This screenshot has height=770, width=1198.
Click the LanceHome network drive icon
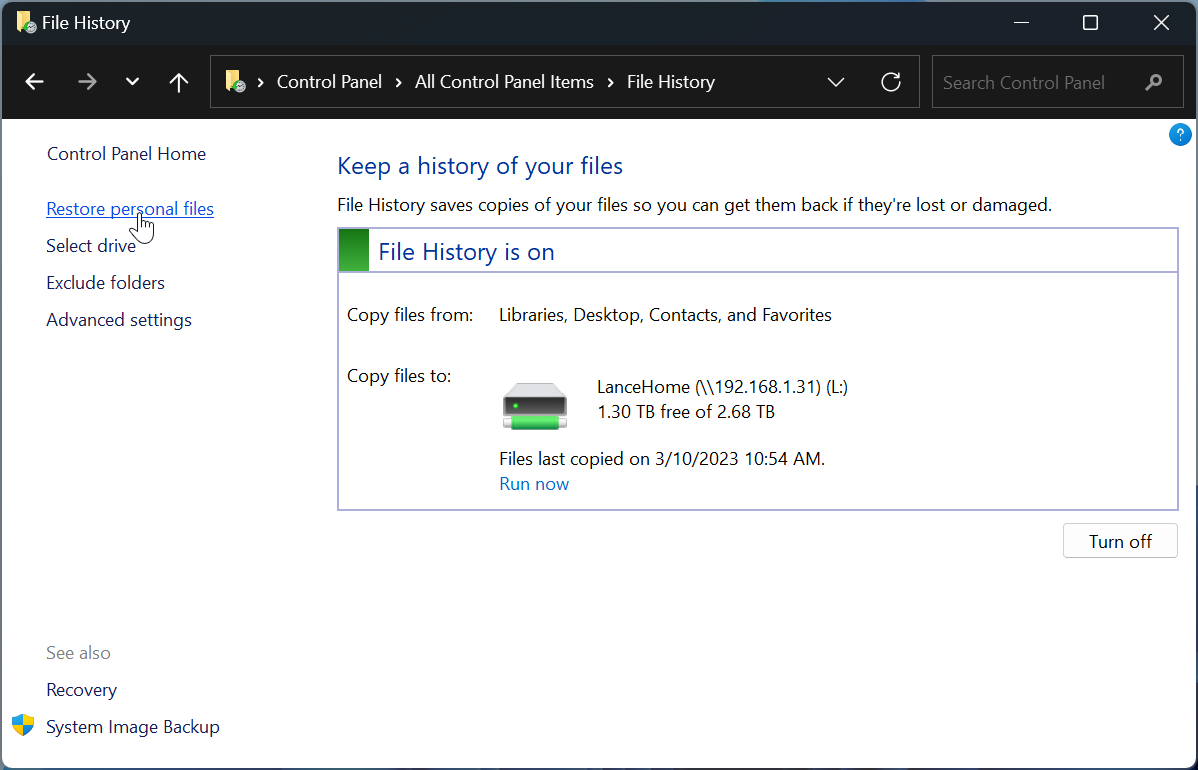point(534,405)
